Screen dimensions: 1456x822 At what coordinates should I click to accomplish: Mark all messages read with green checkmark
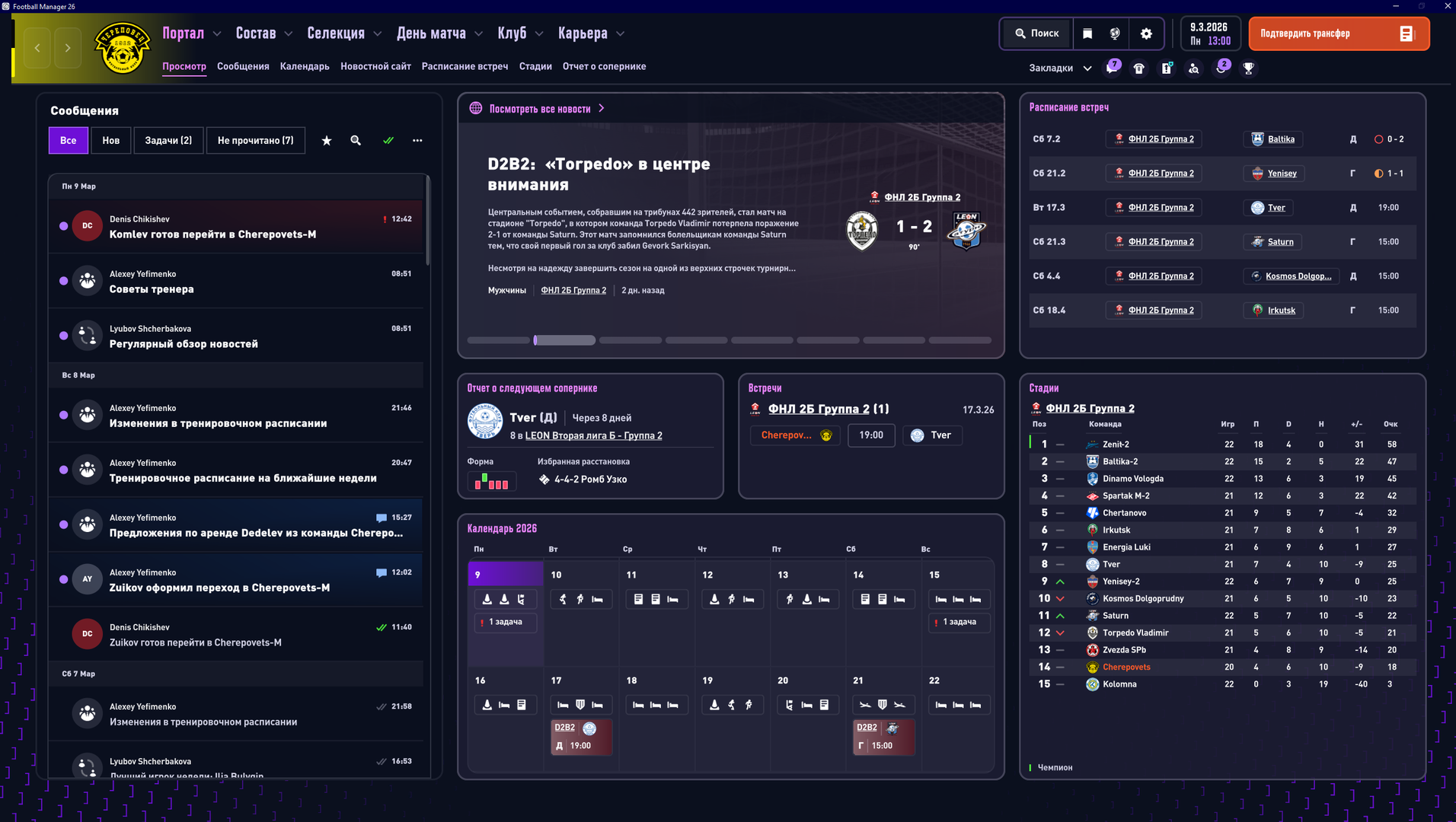388,140
